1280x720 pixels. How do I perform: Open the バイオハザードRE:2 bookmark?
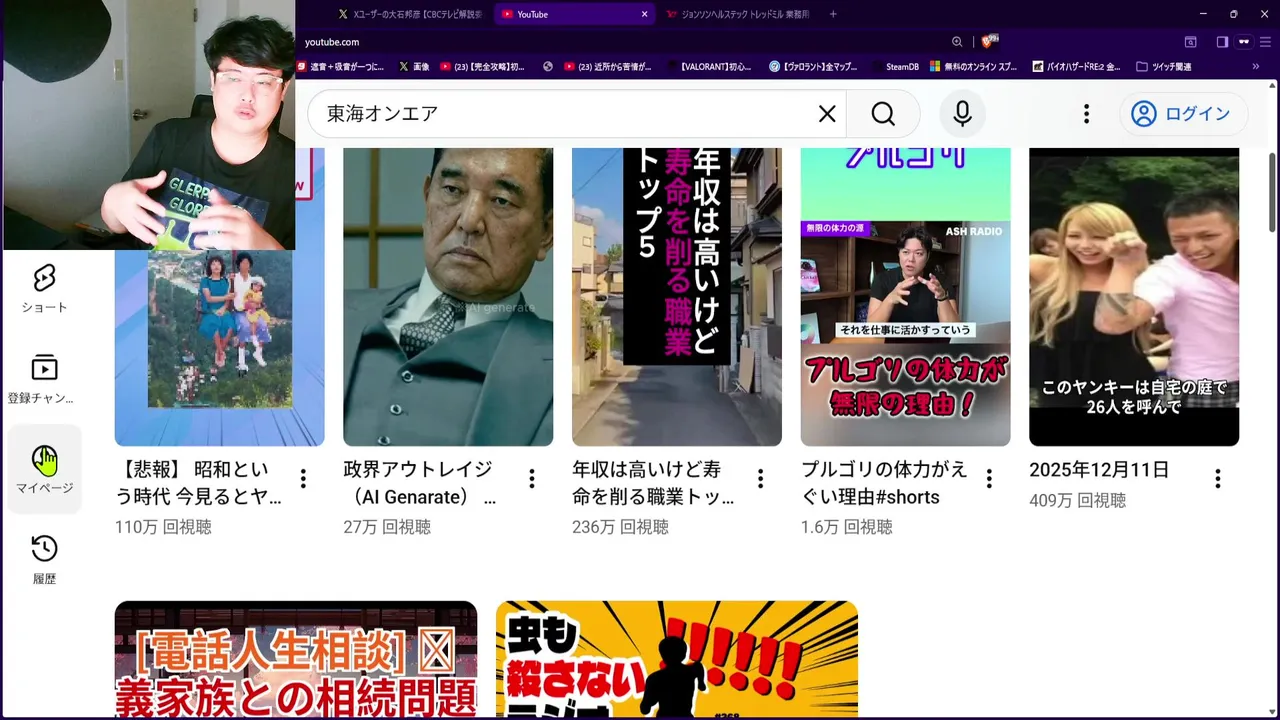pyautogui.click(x=1075, y=67)
